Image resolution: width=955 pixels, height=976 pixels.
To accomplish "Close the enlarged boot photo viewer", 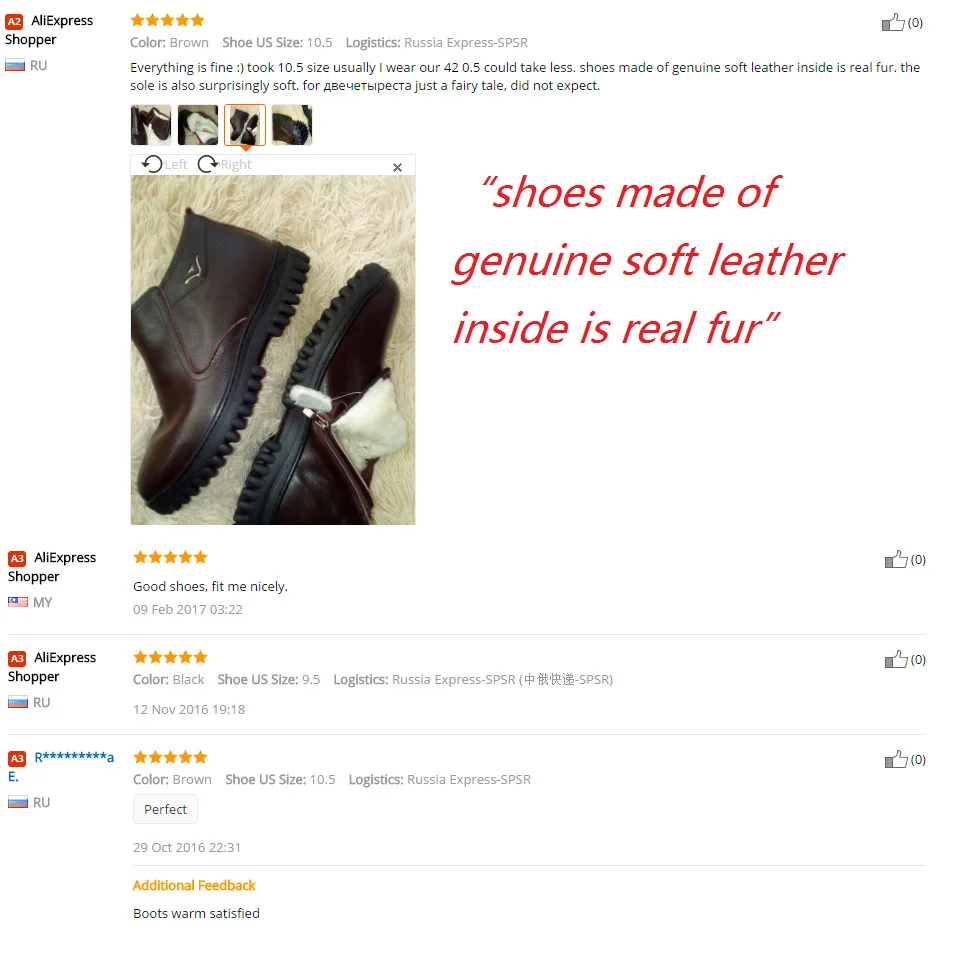I will [397, 167].
